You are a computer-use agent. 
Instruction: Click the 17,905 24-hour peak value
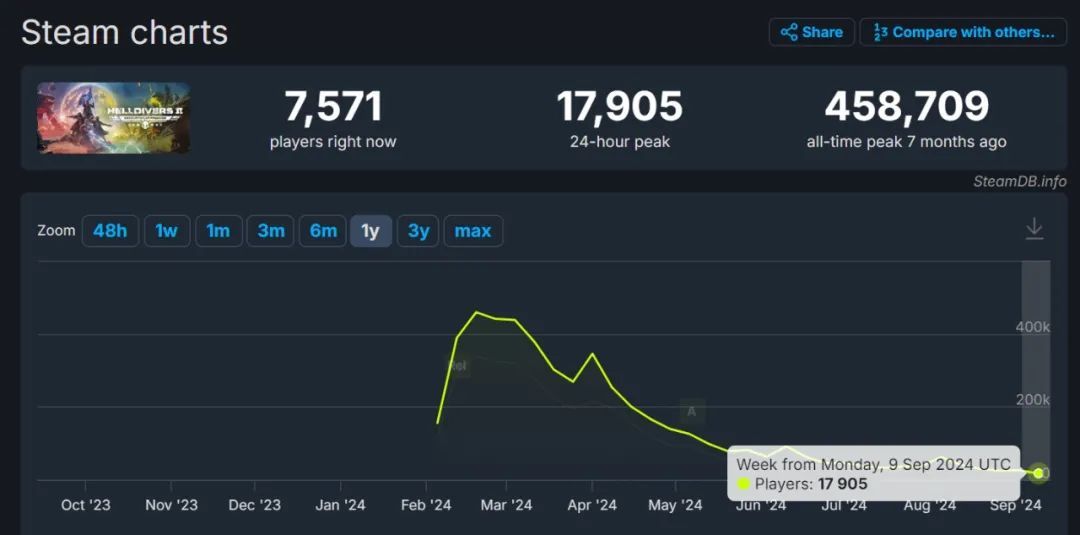pyautogui.click(x=619, y=107)
